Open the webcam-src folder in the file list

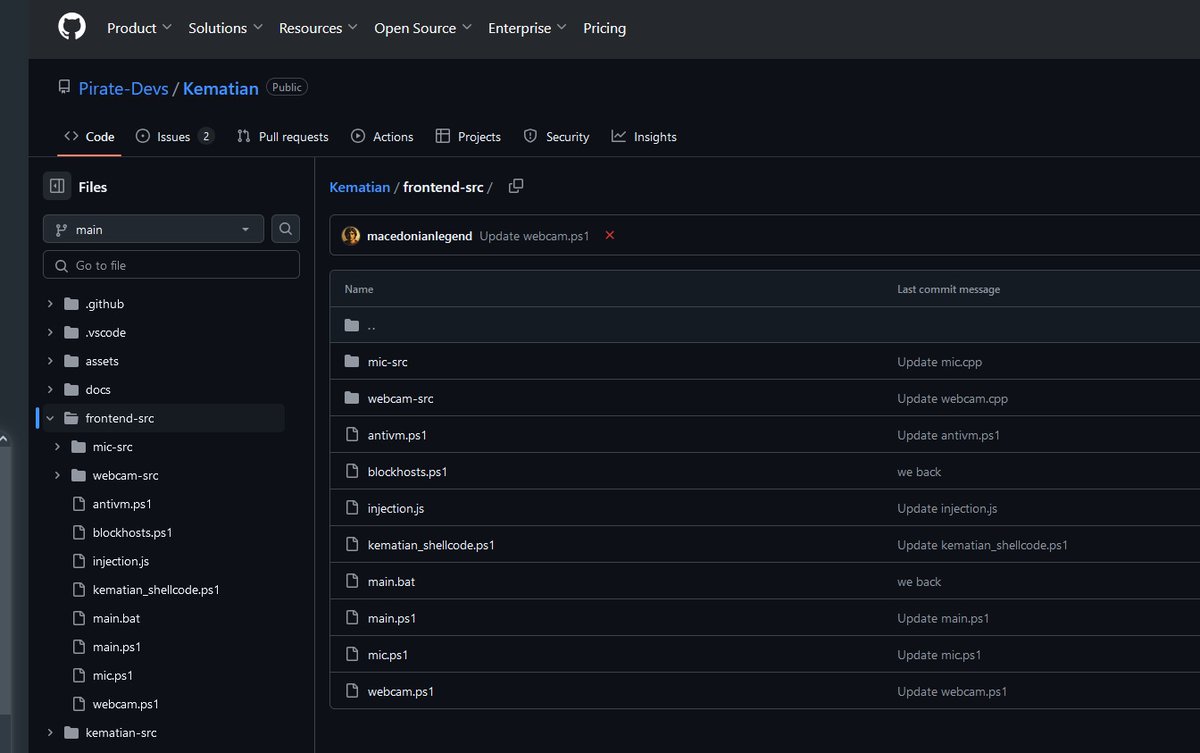[x=401, y=398]
